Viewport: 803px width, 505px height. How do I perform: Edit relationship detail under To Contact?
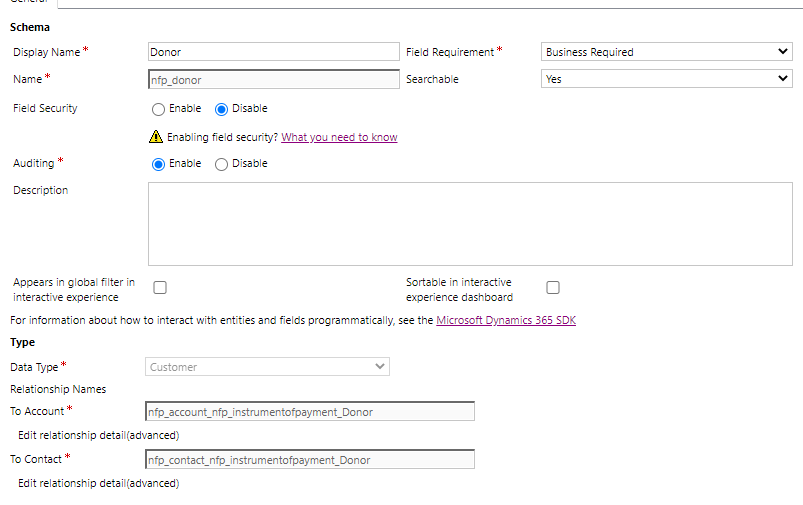point(99,483)
